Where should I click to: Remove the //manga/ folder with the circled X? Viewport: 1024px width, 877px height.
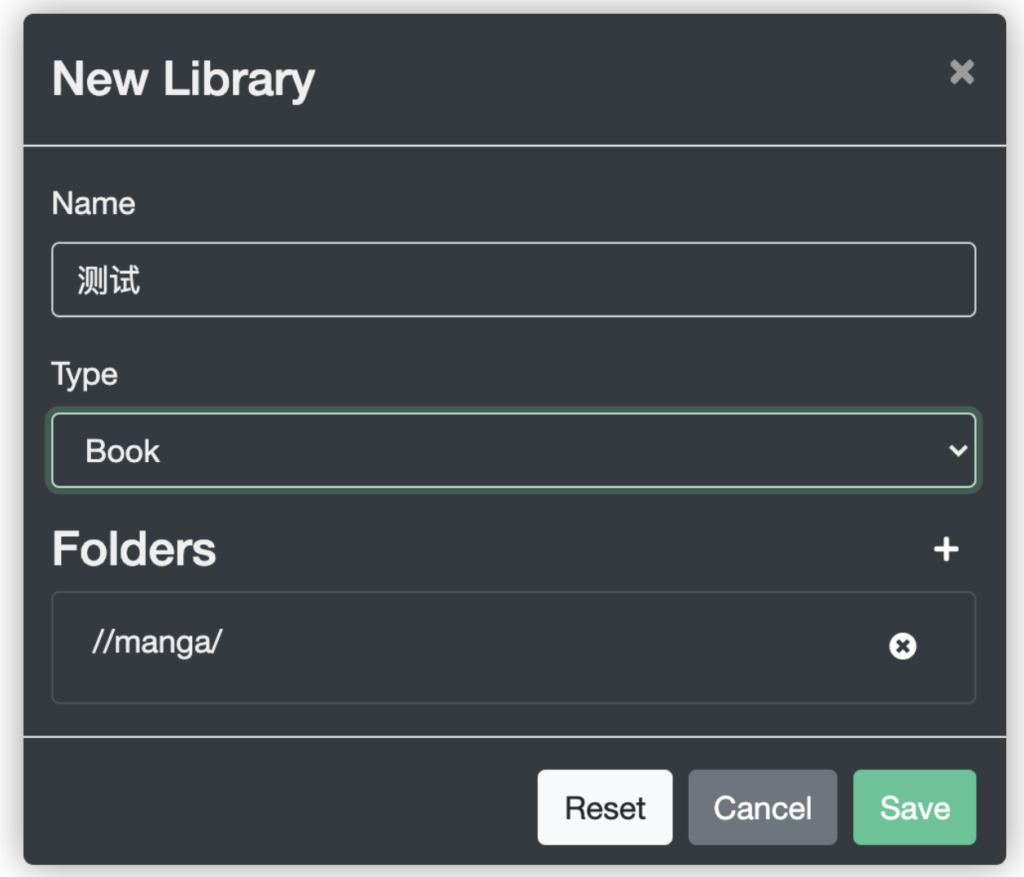(x=903, y=646)
